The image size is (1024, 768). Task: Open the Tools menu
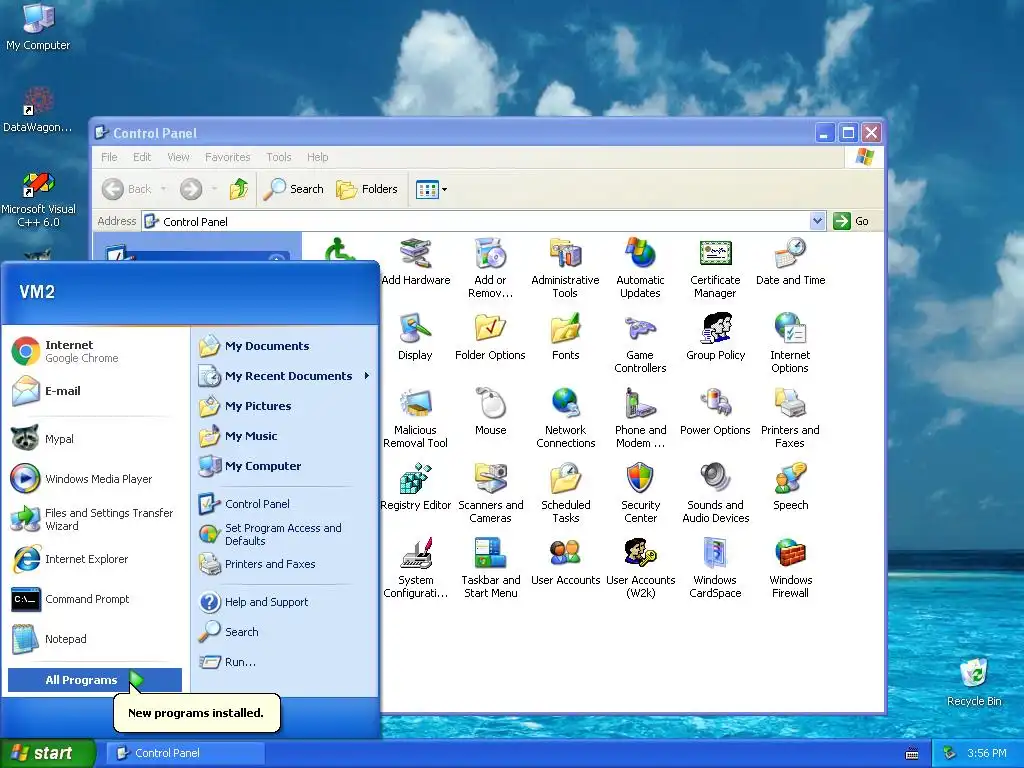coord(278,157)
